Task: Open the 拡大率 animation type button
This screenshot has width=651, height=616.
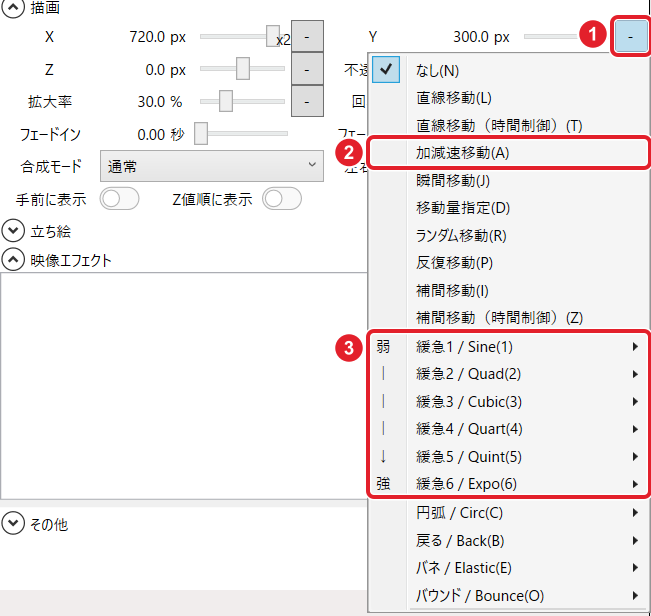Action: pyautogui.click(x=307, y=101)
